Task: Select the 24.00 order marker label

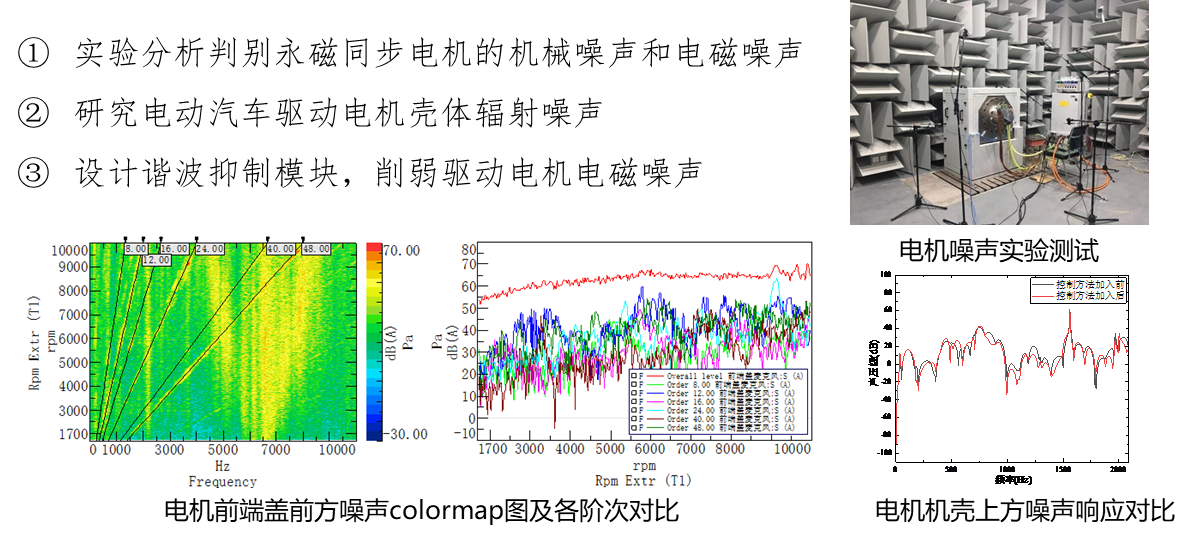Action: pyautogui.click(x=210, y=248)
